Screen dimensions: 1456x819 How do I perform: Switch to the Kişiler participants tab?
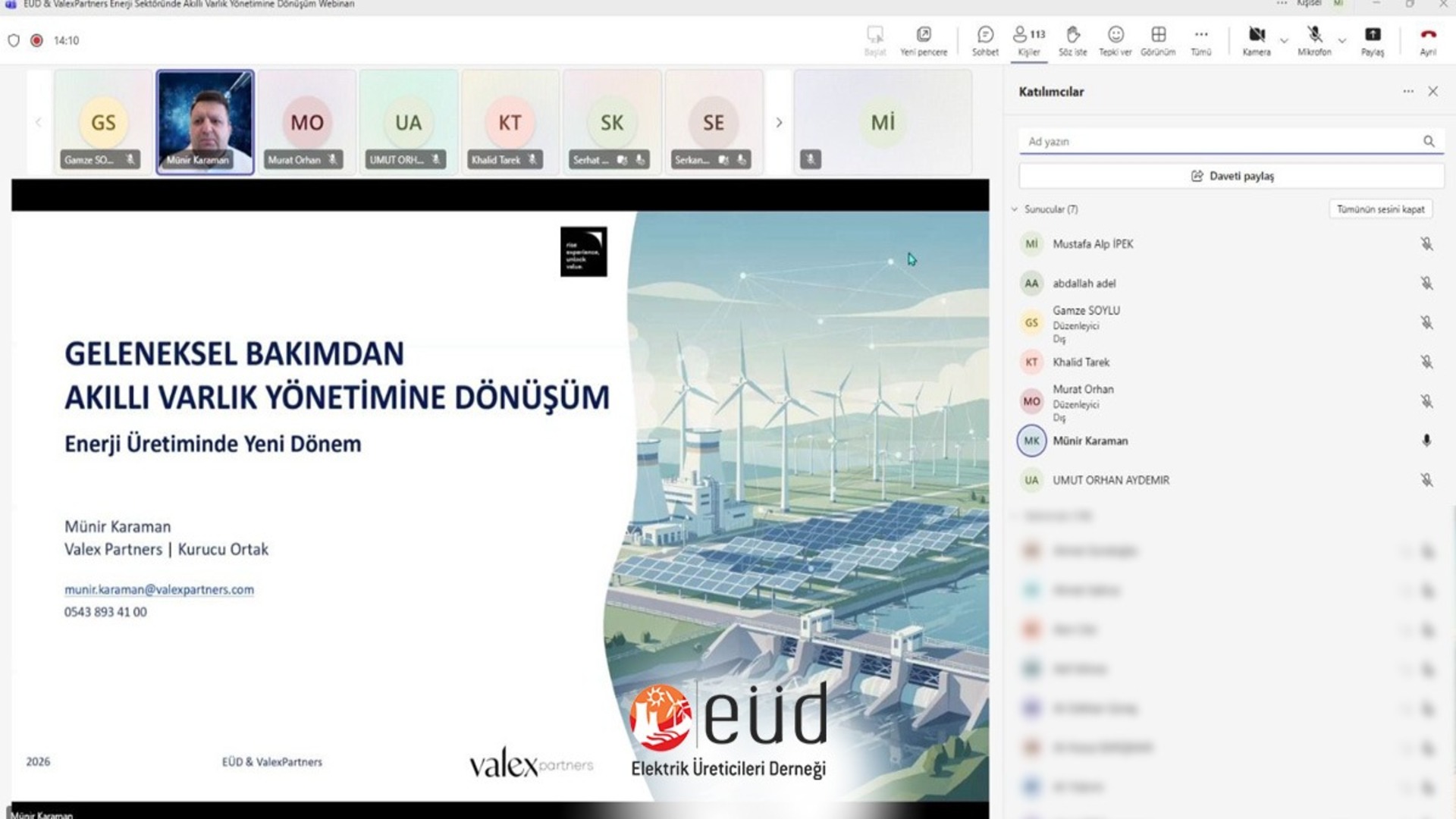pyautogui.click(x=1029, y=40)
